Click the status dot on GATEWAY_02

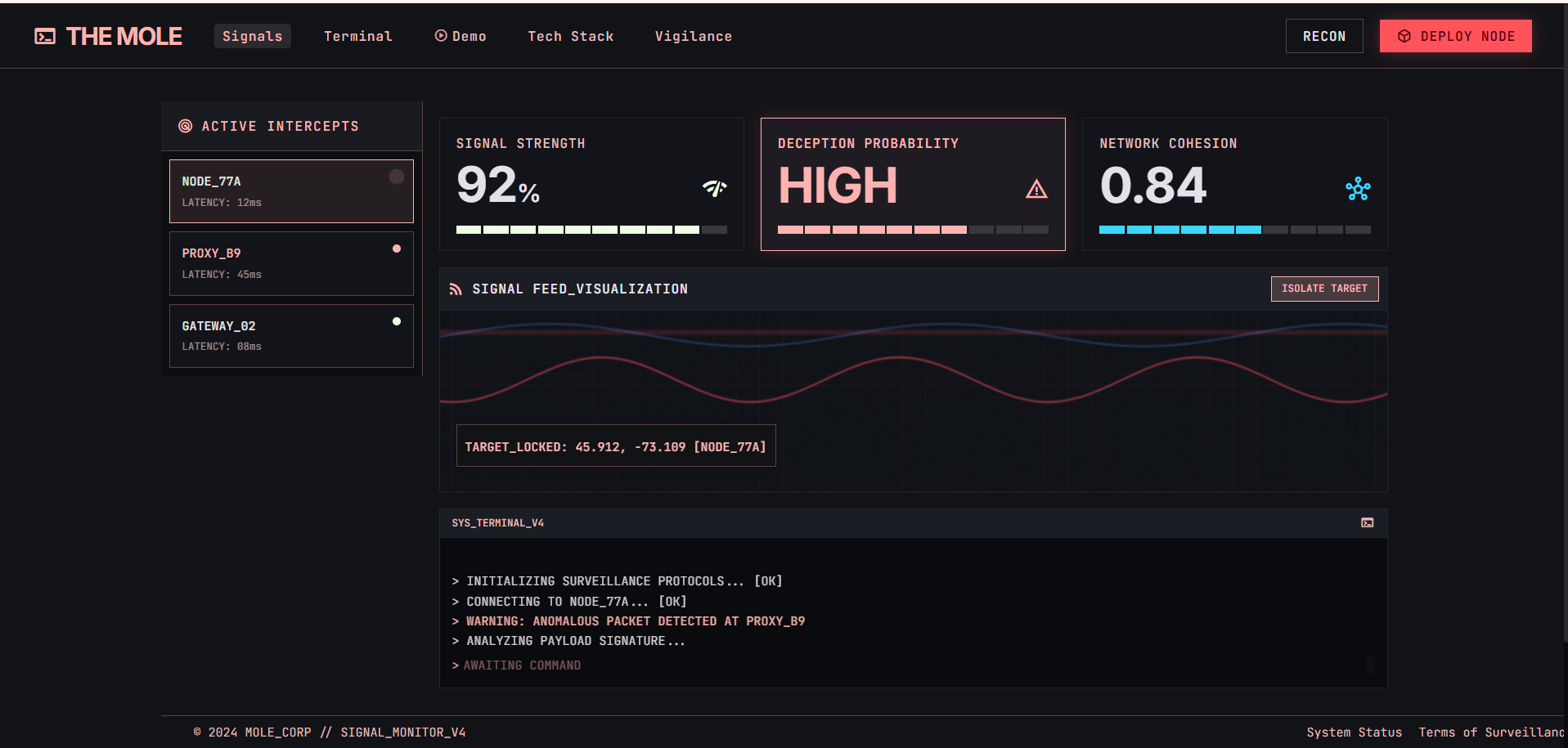pos(397,321)
